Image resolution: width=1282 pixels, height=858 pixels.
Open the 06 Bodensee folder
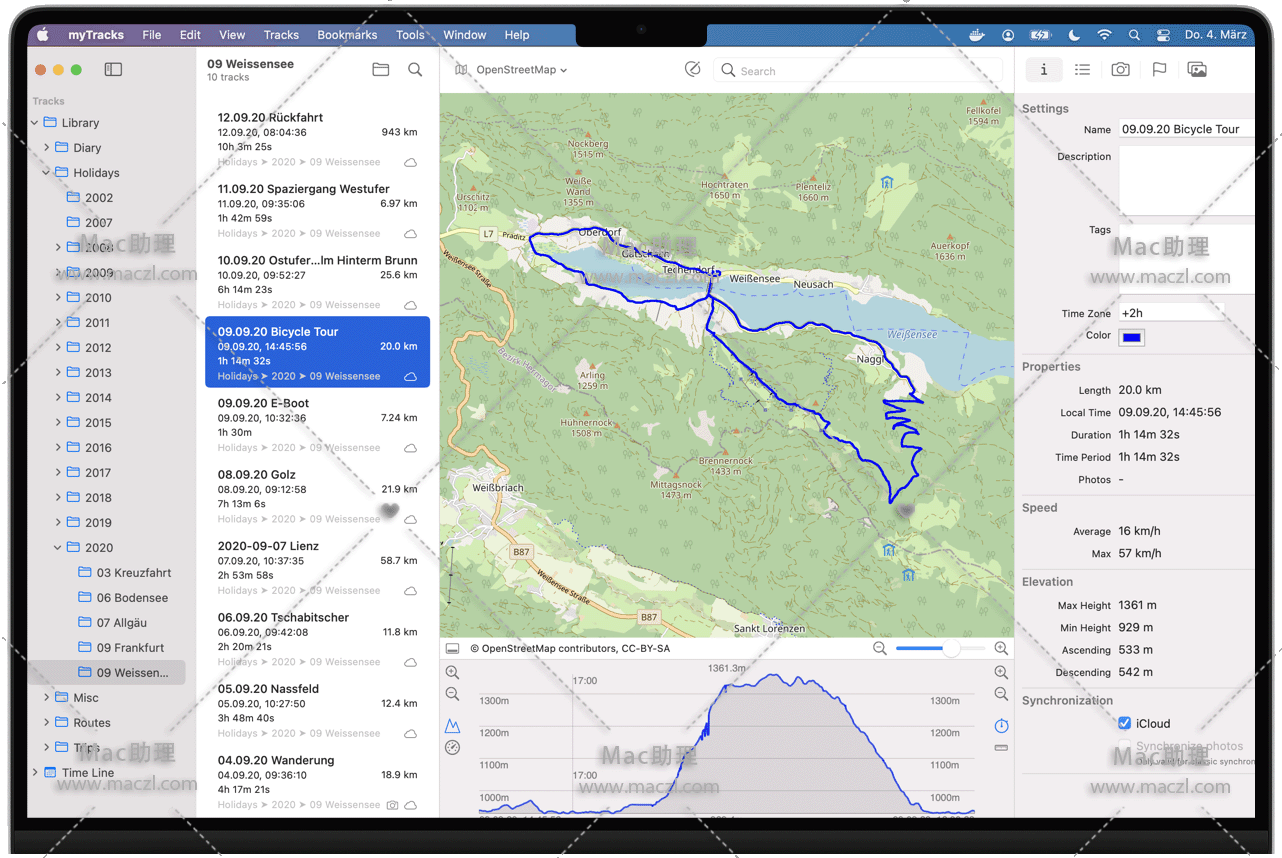pos(131,598)
